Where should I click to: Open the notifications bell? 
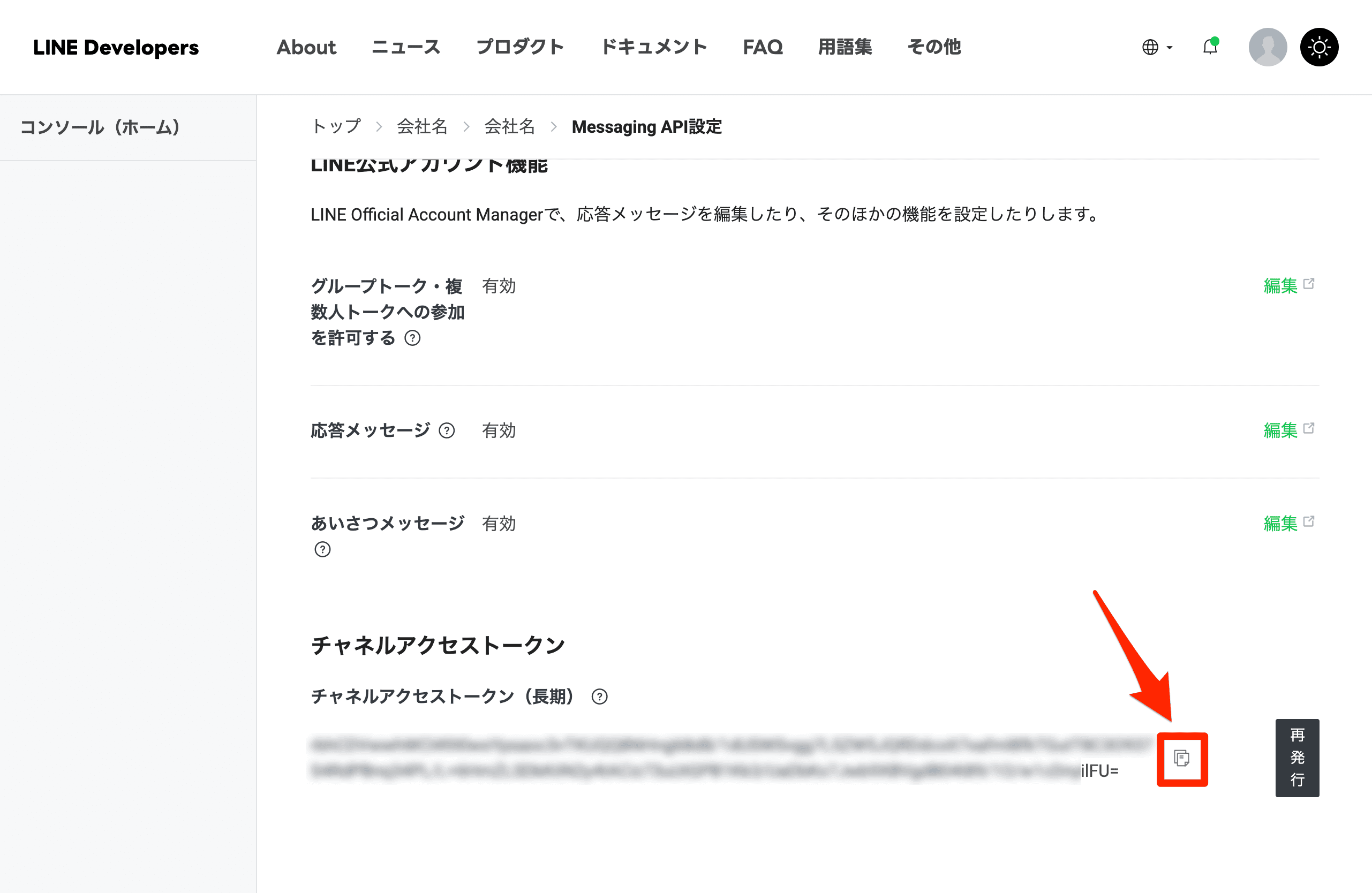[x=1211, y=47]
